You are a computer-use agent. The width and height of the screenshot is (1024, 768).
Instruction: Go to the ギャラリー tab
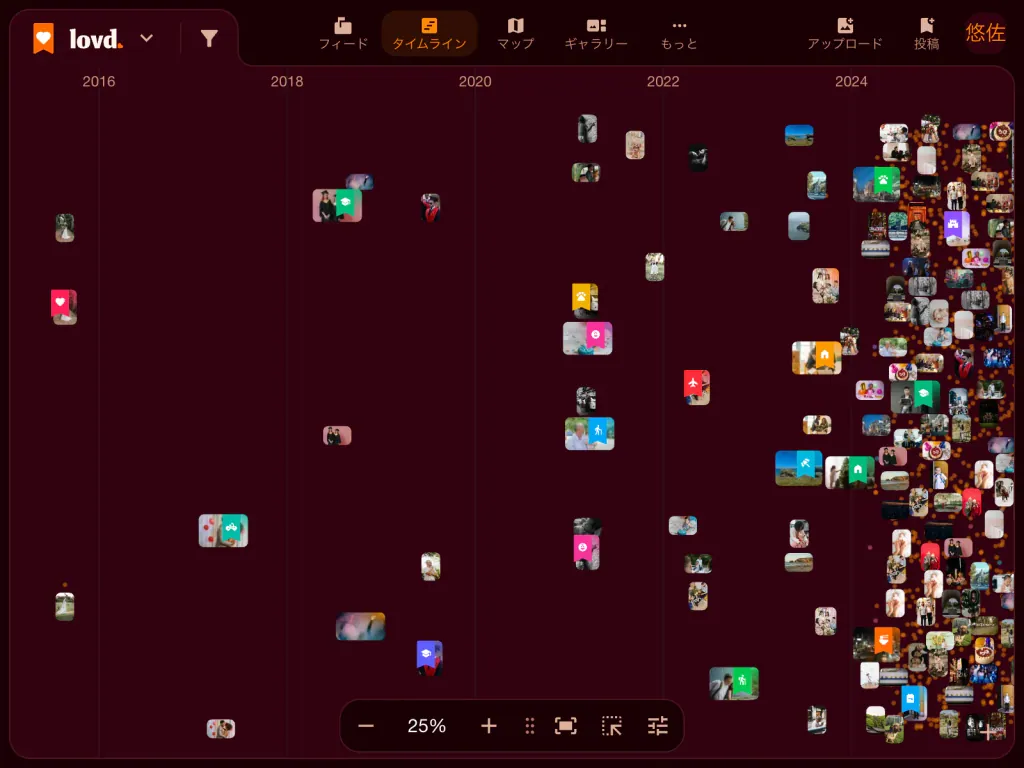[x=596, y=34]
